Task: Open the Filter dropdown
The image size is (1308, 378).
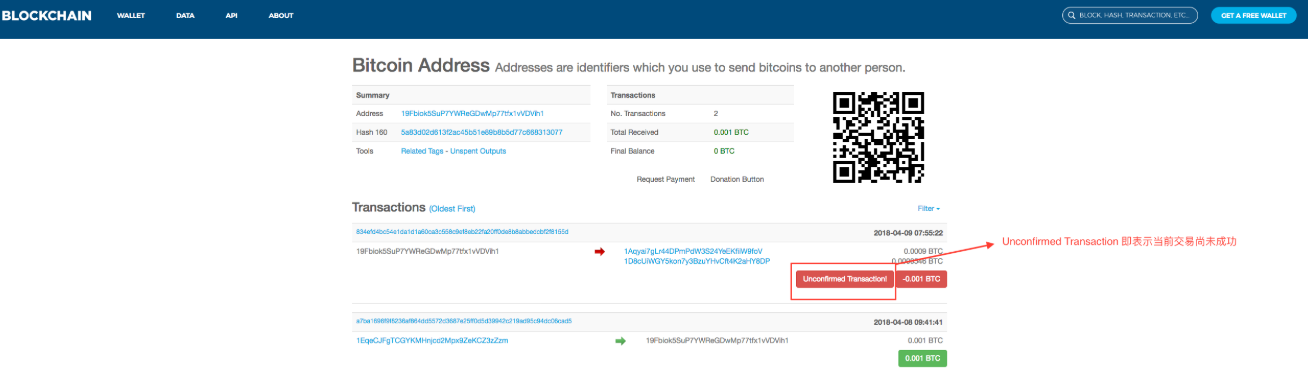Action: [928, 209]
